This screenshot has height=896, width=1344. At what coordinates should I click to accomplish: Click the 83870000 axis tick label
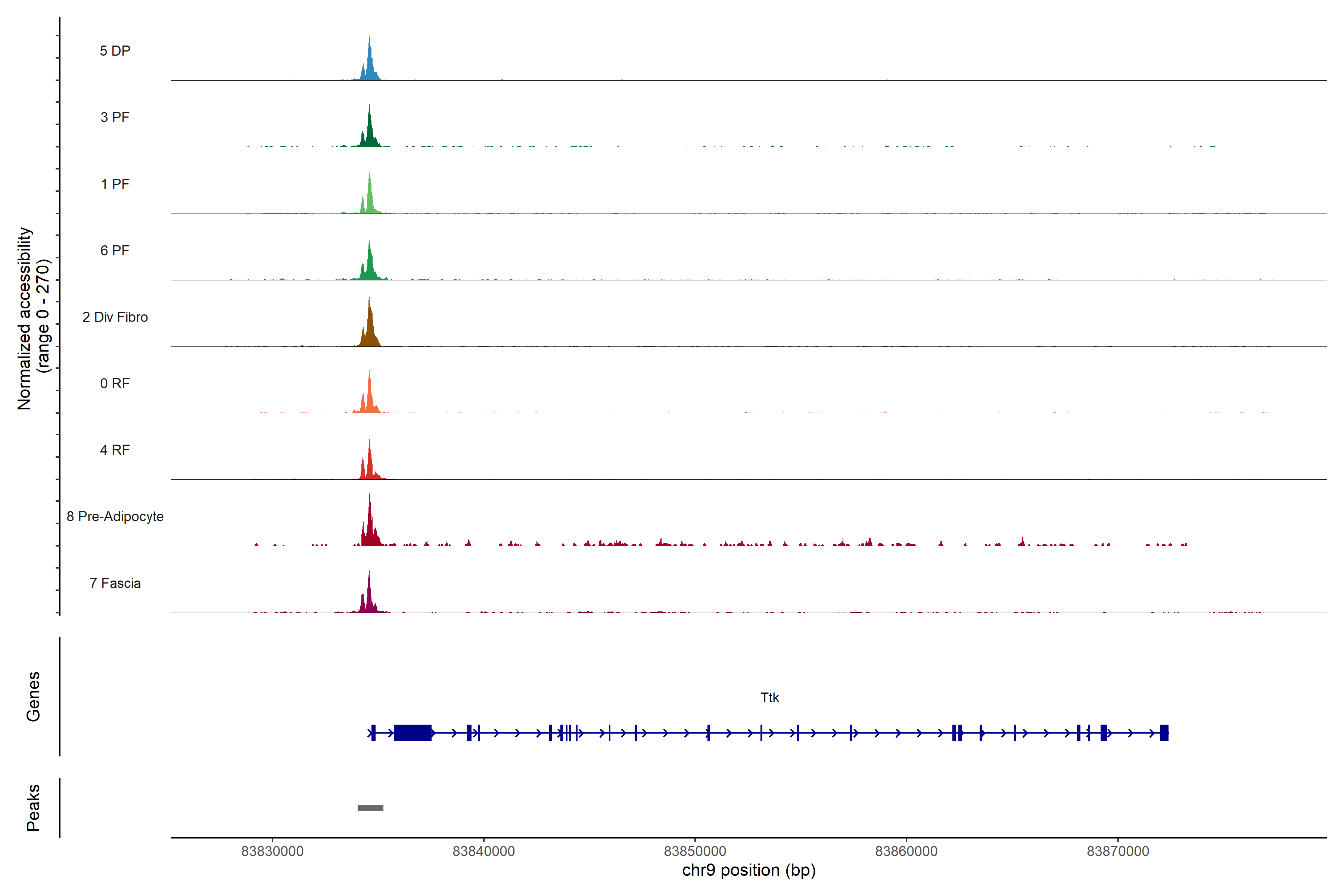[x=1118, y=851]
